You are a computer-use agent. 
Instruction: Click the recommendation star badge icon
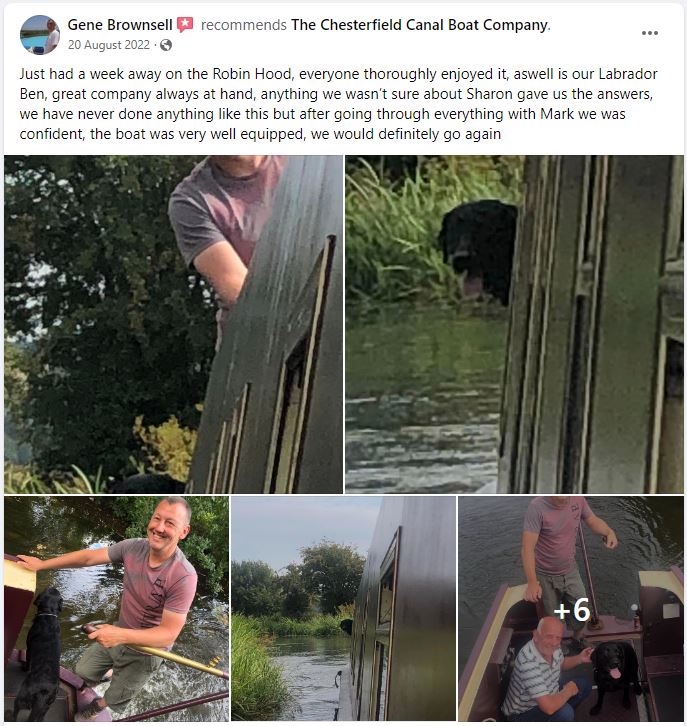pos(185,24)
